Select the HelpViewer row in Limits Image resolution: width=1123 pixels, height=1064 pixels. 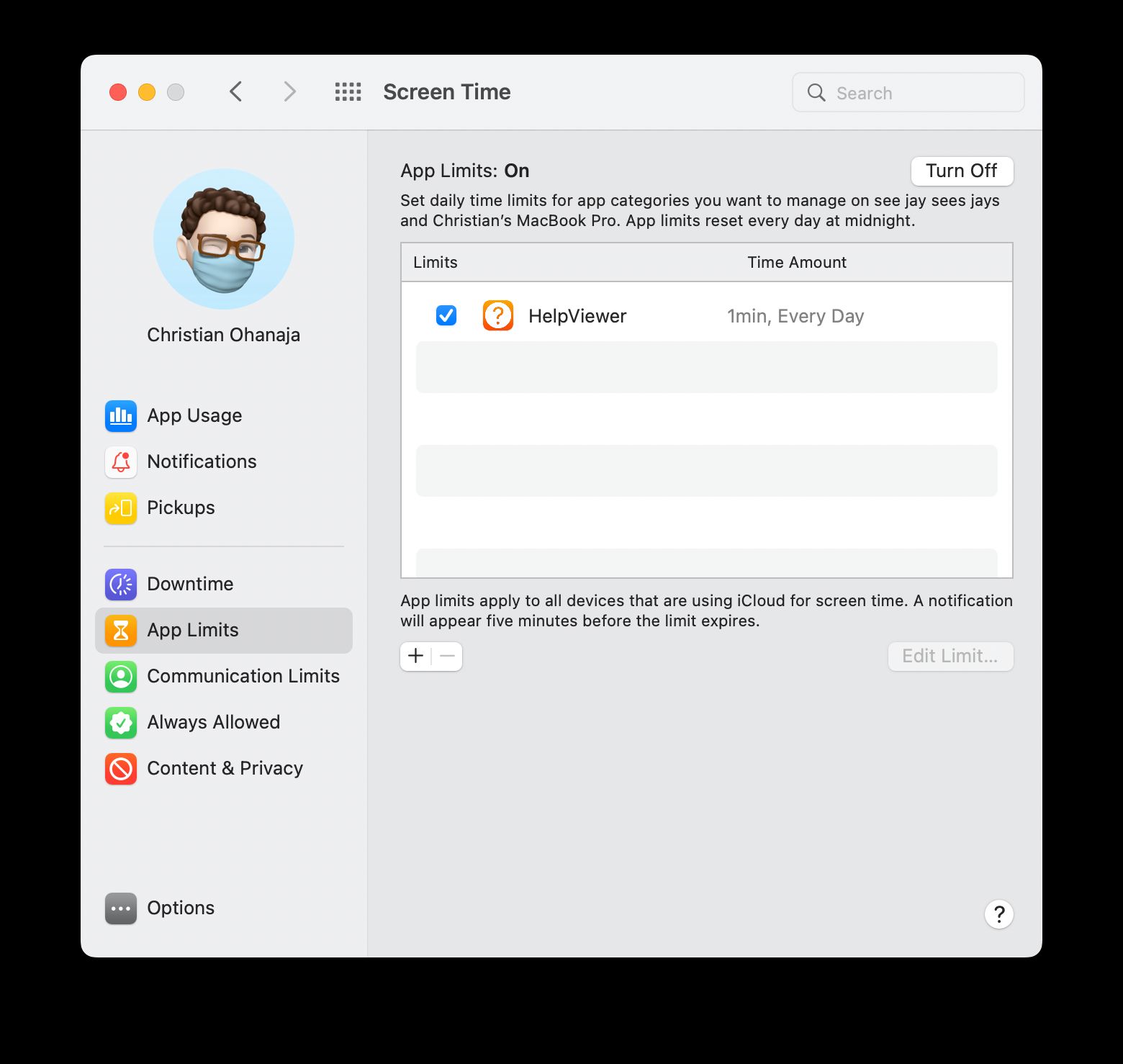click(705, 315)
